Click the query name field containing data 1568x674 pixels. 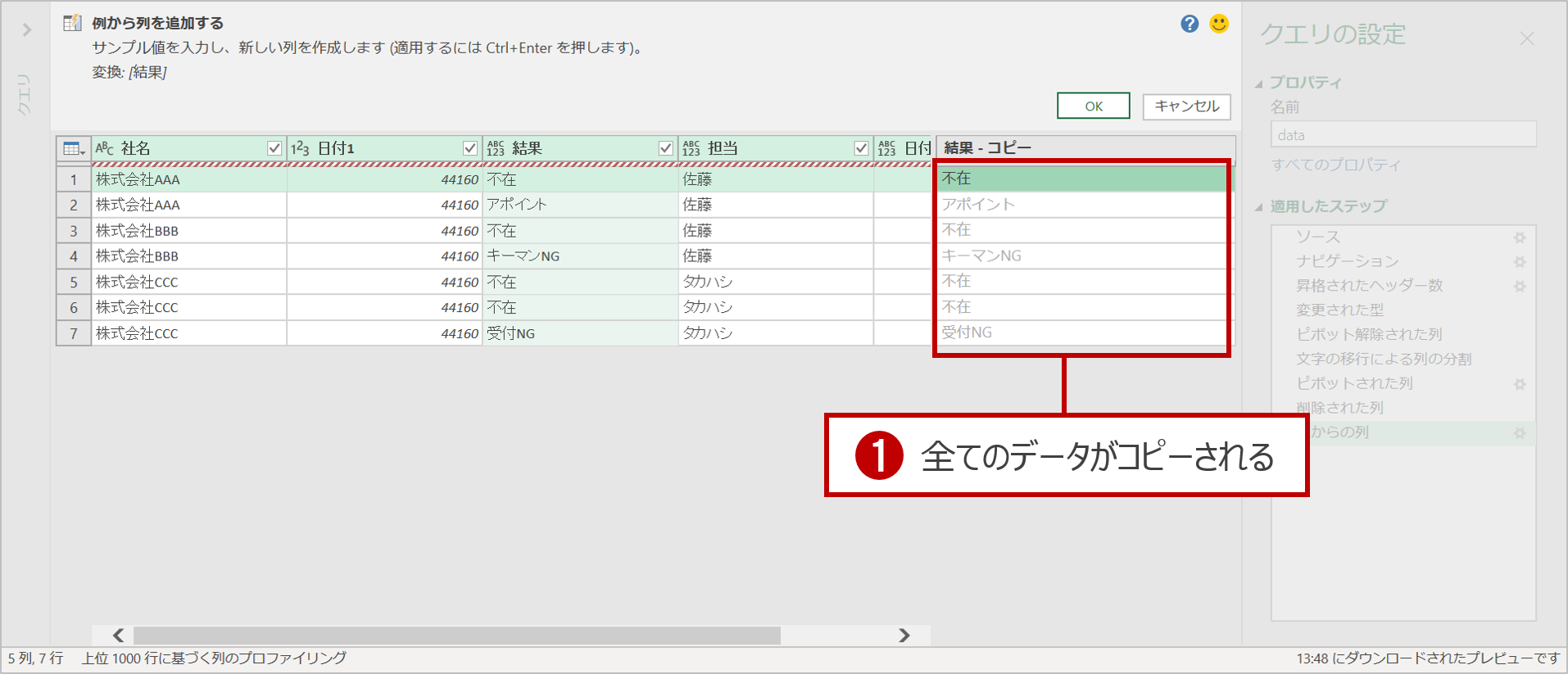1403,135
